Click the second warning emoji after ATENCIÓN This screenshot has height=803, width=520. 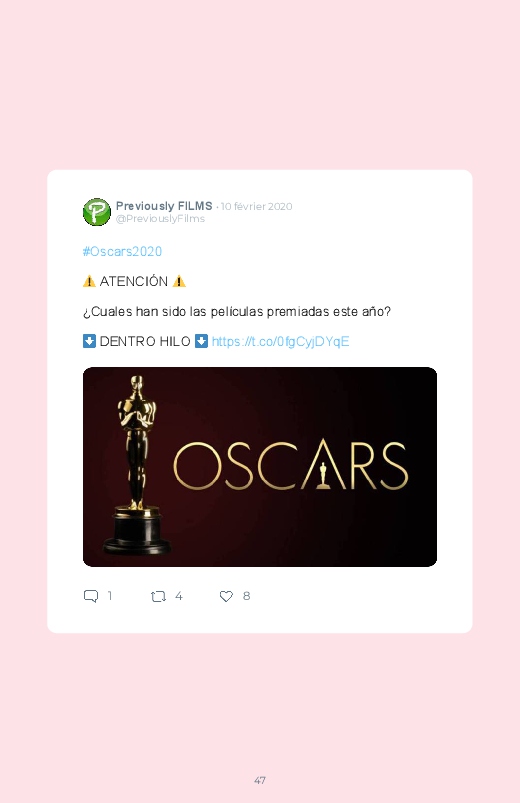(179, 281)
